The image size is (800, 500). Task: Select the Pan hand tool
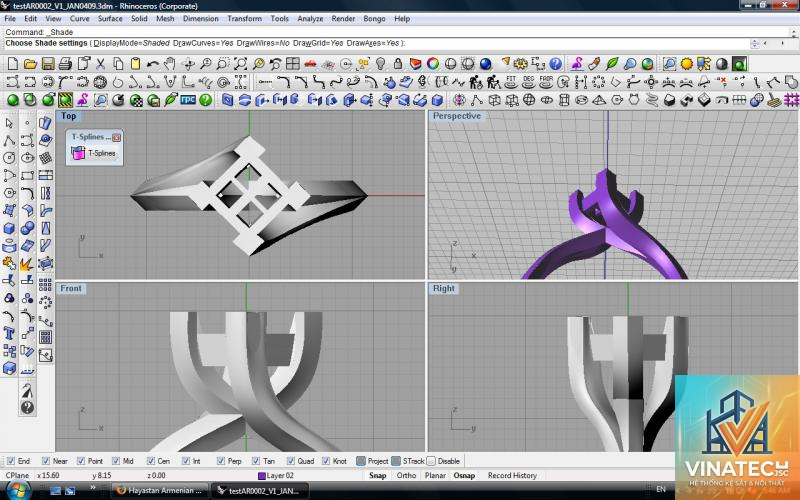pos(170,64)
